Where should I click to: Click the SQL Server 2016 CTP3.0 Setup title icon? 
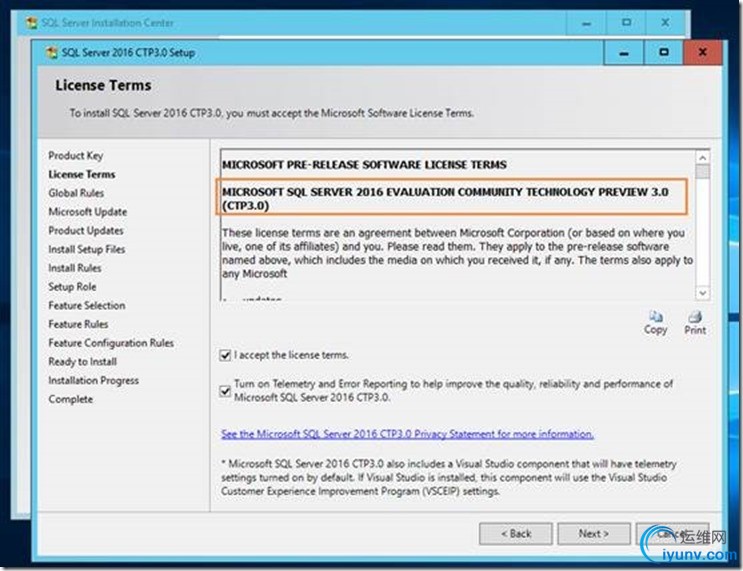coord(52,53)
